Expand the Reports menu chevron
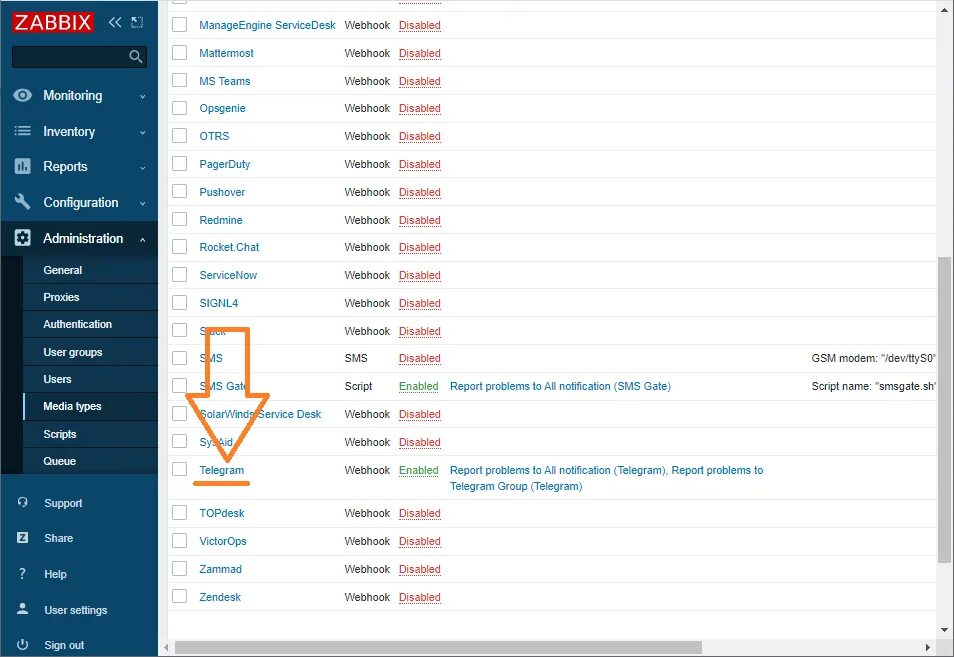Image resolution: width=954 pixels, height=657 pixels. (142, 167)
